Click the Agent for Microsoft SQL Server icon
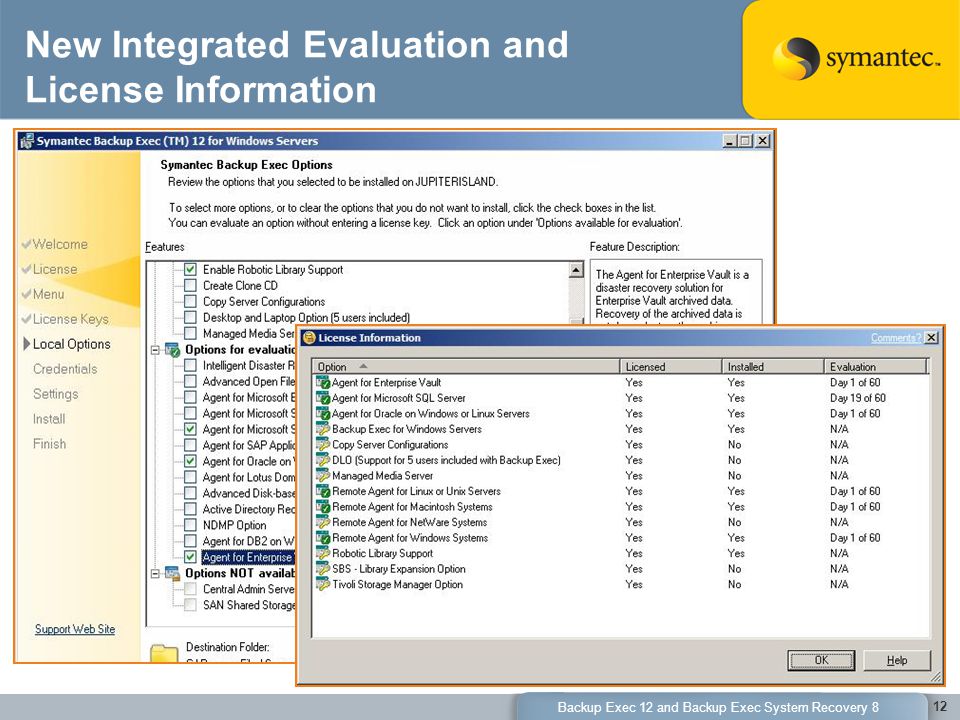Image resolution: width=960 pixels, height=720 pixels. coord(323,398)
